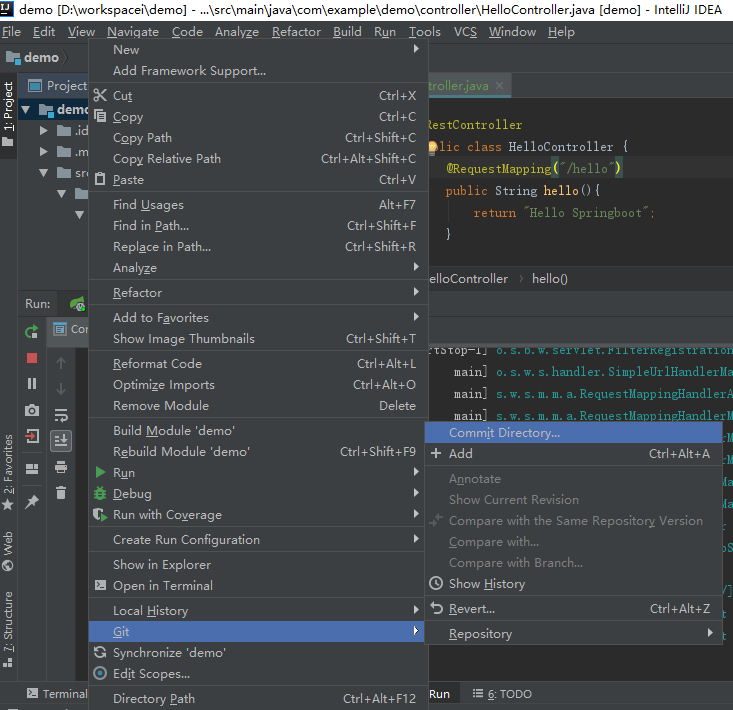
Task: Choose Reformat Code
Action: pyautogui.click(x=259, y=364)
